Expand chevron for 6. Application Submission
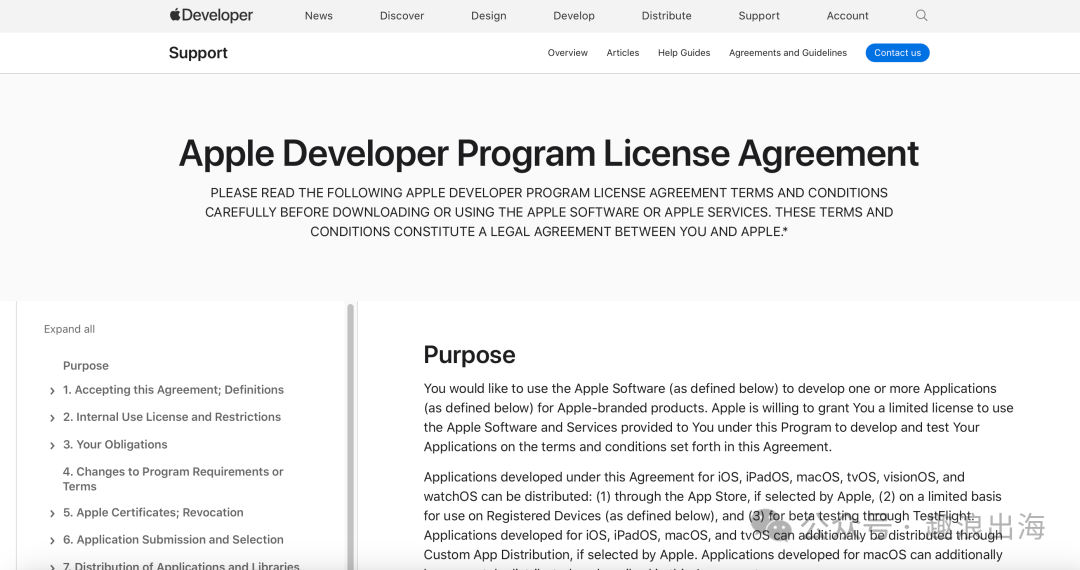The width and height of the screenshot is (1080, 570). (x=52, y=540)
